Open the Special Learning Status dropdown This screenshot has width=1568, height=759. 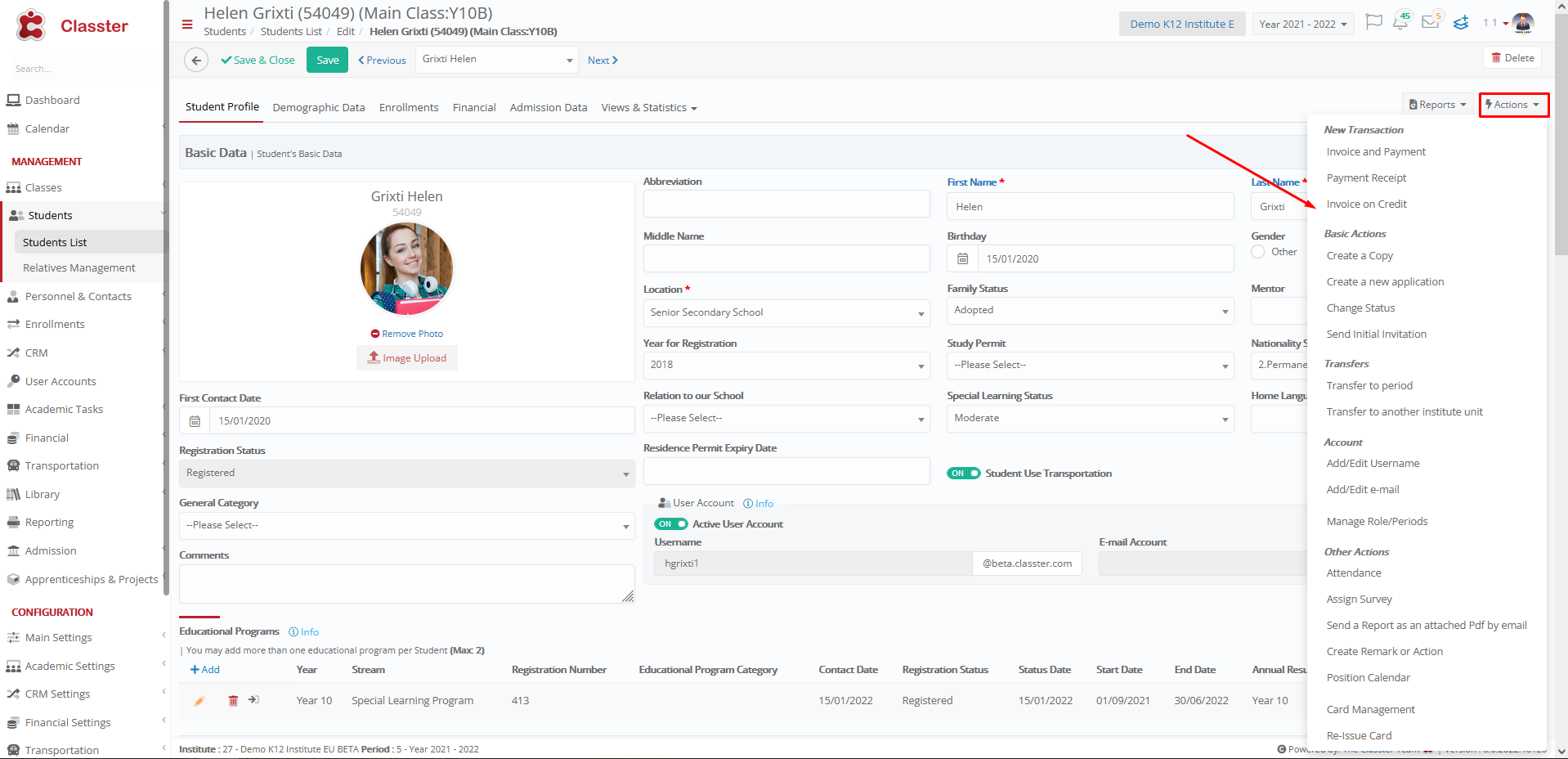coord(1091,418)
